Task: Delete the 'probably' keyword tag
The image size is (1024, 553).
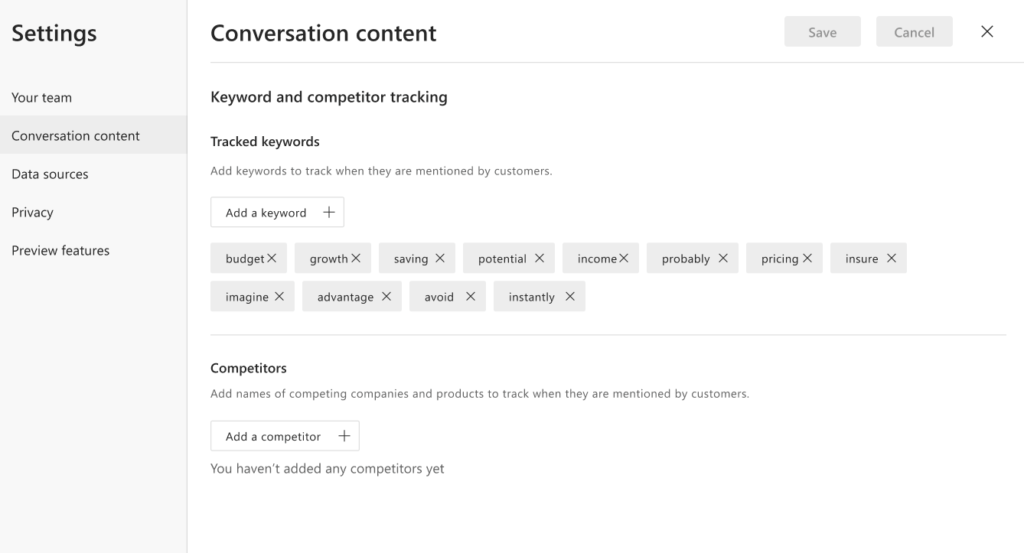Action: [723, 259]
